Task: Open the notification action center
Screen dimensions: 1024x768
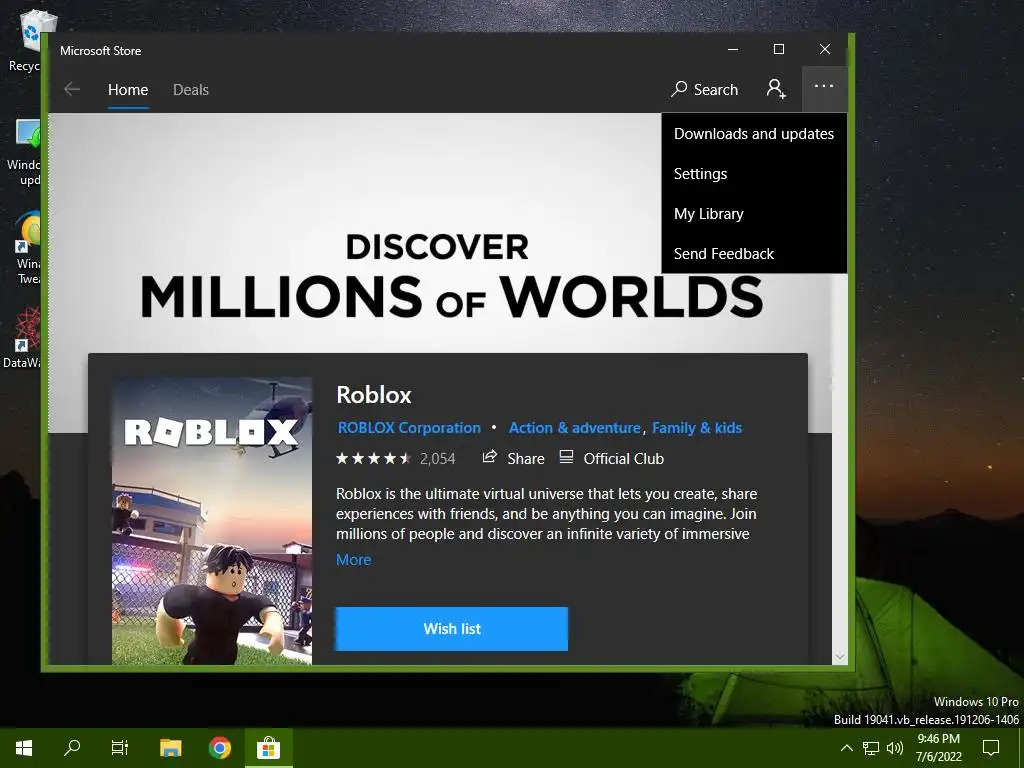Action: tap(991, 748)
